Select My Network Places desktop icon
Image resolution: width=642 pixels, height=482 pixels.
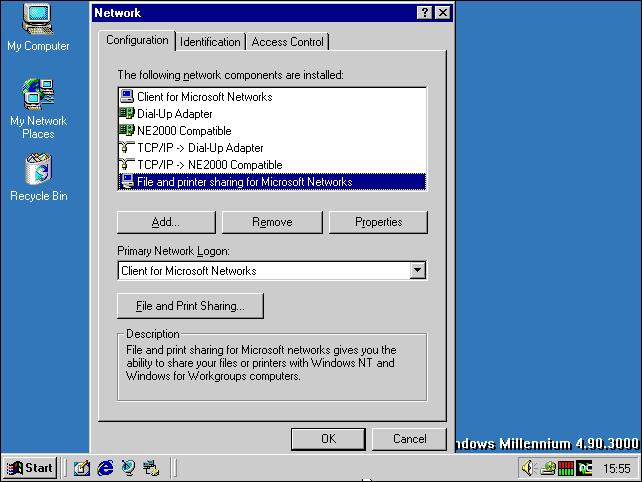click(38, 109)
